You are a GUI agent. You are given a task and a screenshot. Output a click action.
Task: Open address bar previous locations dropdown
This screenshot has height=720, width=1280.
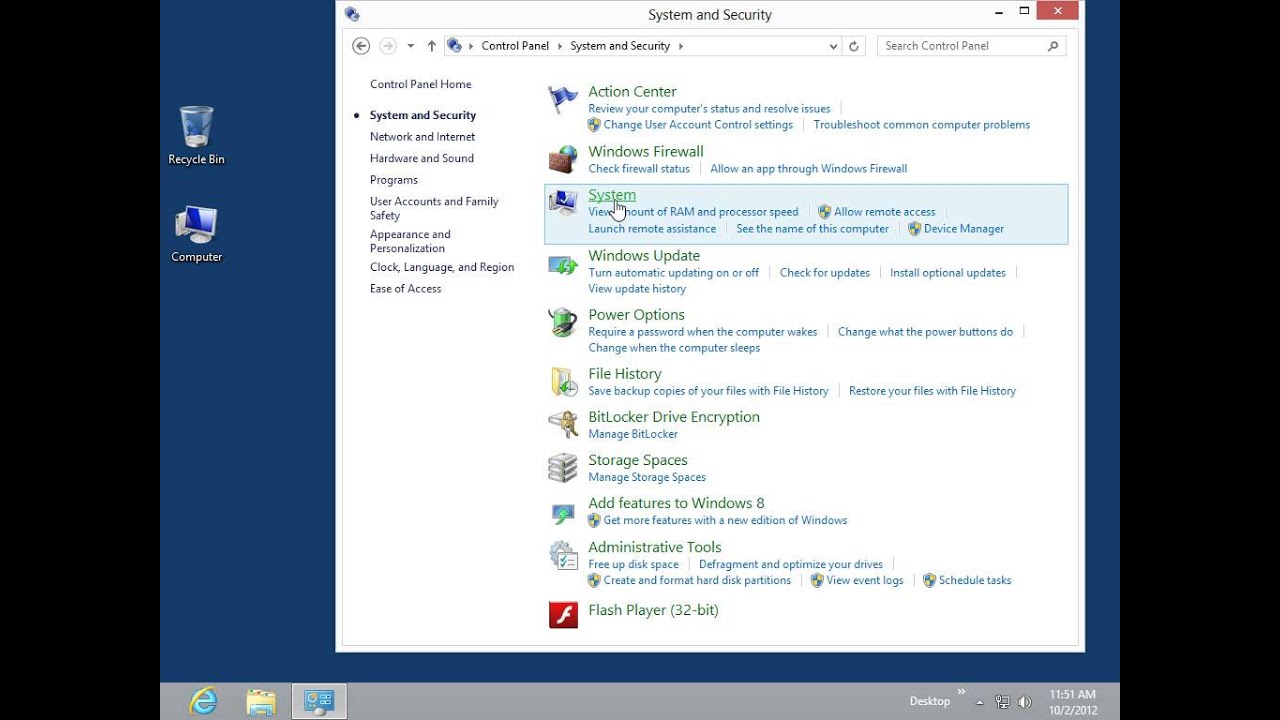(x=833, y=46)
